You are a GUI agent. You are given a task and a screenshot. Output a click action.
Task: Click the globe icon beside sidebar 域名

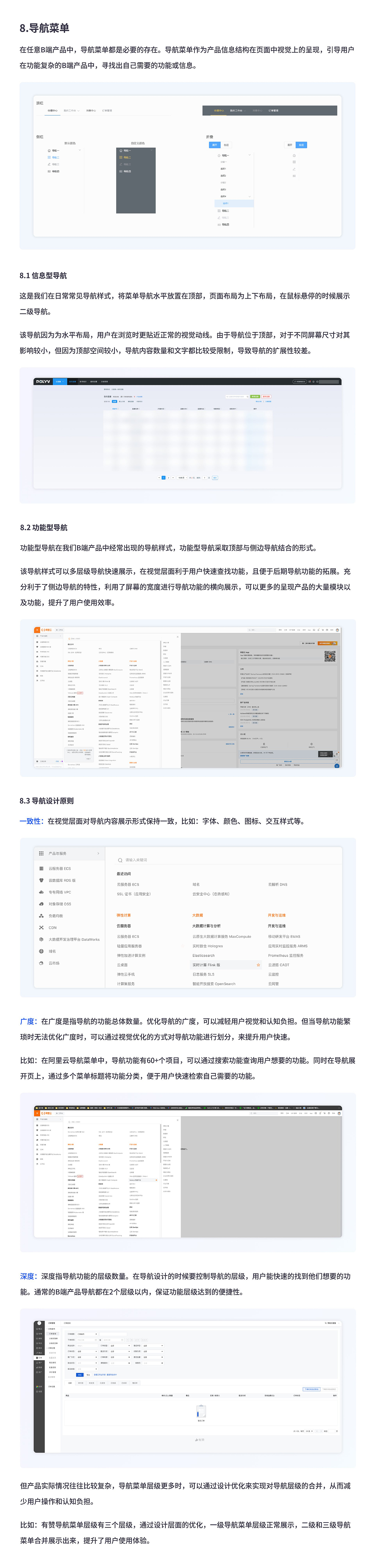(x=41, y=951)
